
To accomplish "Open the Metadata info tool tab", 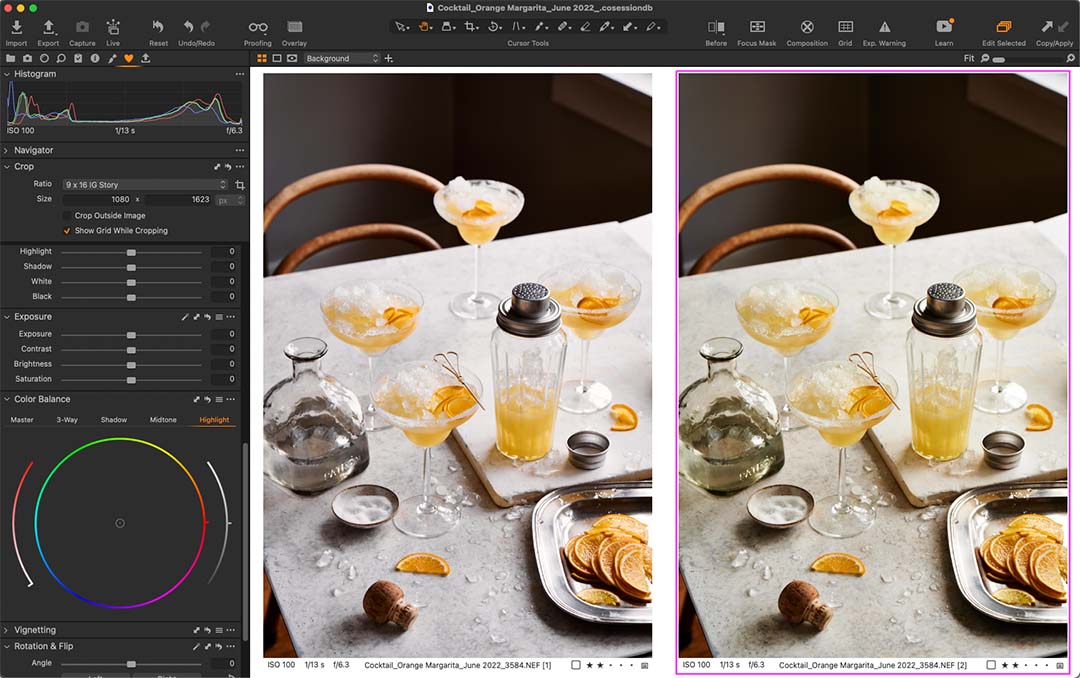I will (x=95, y=59).
